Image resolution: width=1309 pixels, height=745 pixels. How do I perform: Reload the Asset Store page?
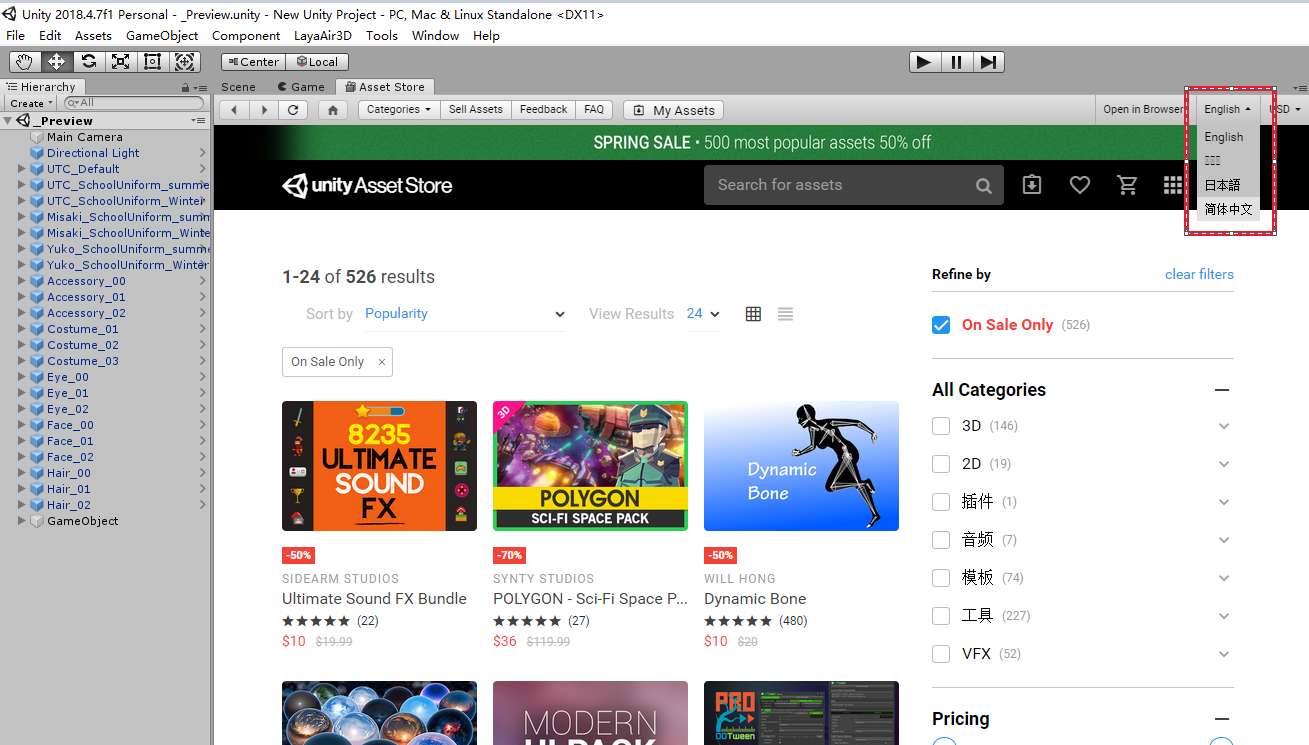pyautogui.click(x=293, y=110)
